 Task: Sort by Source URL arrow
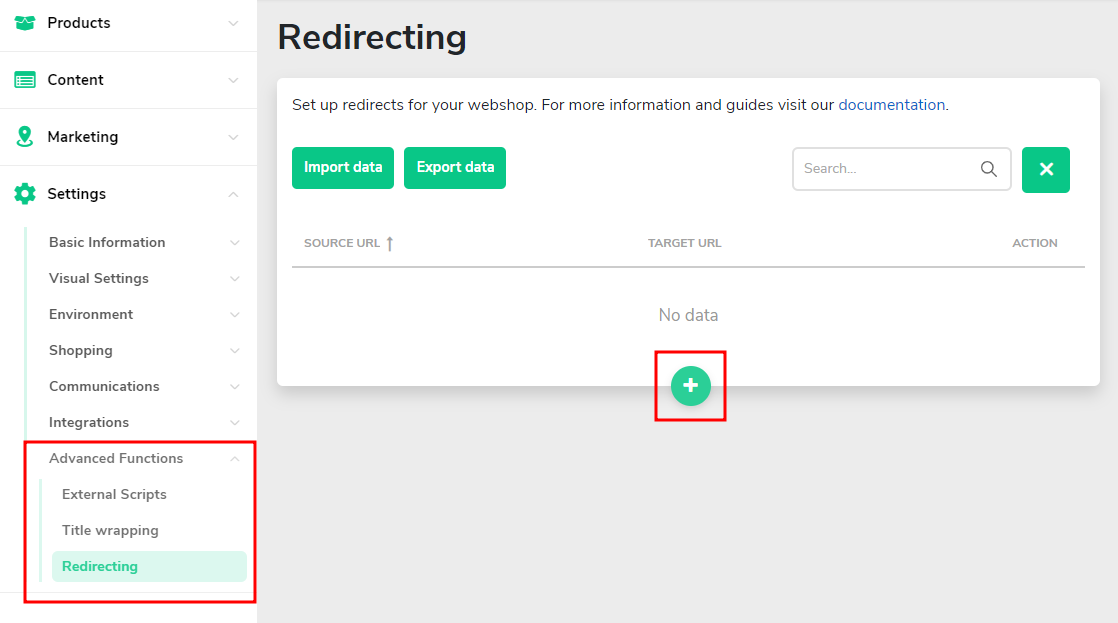tap(389, 244)
